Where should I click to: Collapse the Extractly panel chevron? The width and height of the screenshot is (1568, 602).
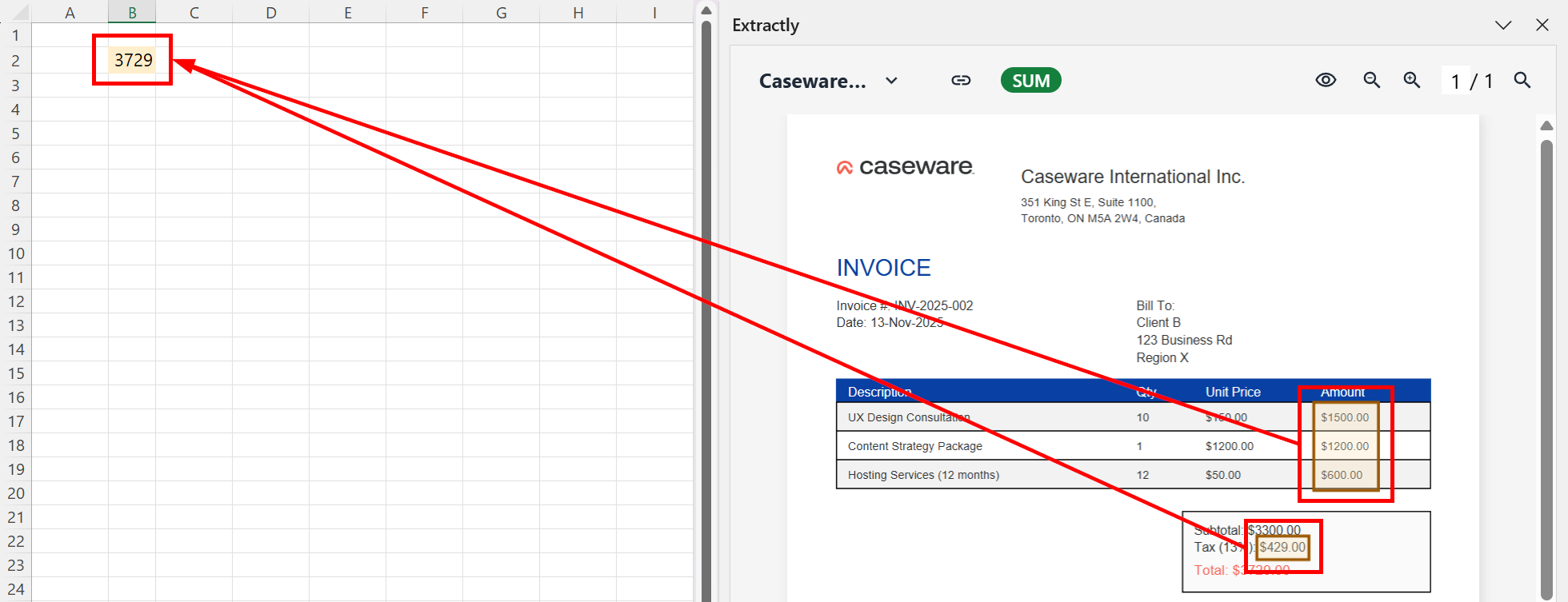coord(1503,26)
